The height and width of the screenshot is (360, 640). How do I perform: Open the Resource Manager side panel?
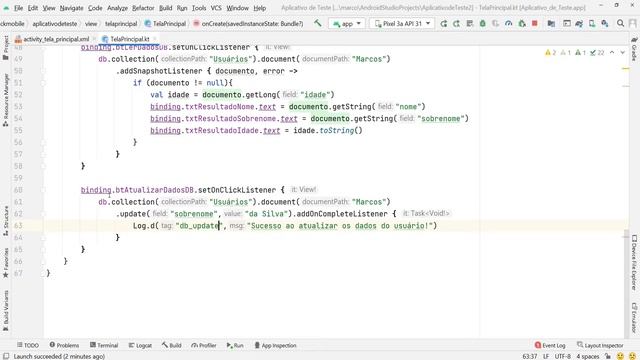[6, 100]
